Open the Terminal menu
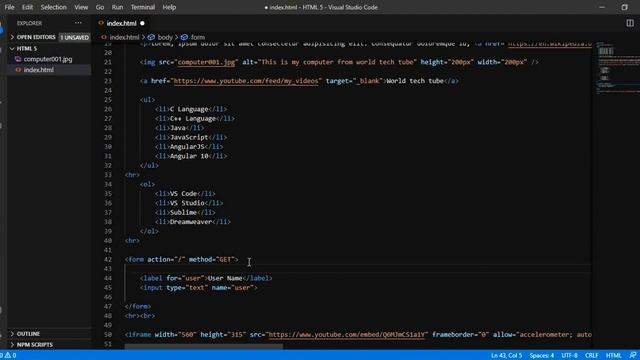The image size is (640, 360). 142,7
